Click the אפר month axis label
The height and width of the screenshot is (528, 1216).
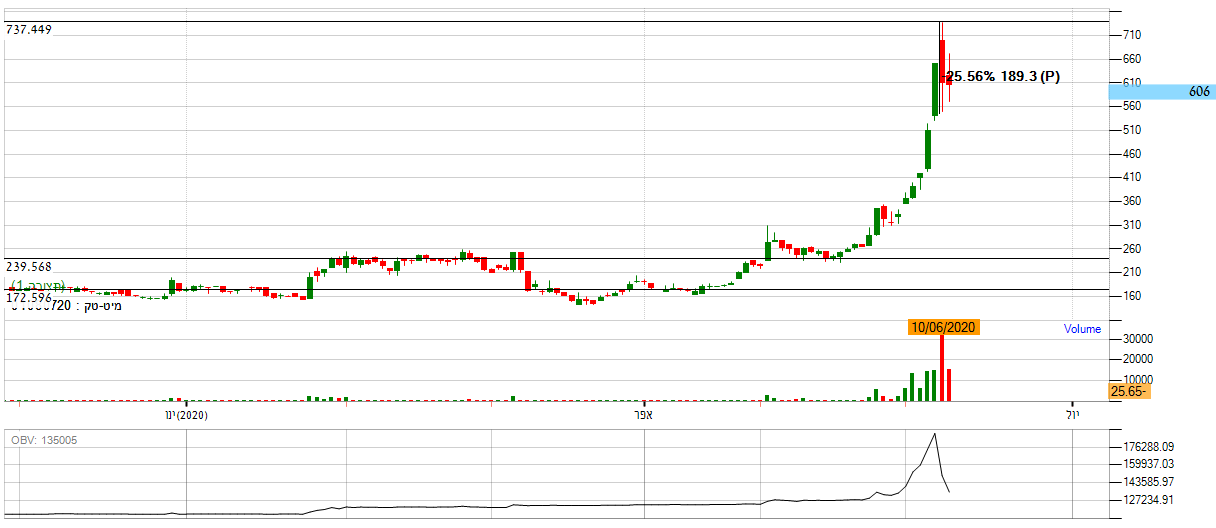pyautogui.click(x=645, y=414)
